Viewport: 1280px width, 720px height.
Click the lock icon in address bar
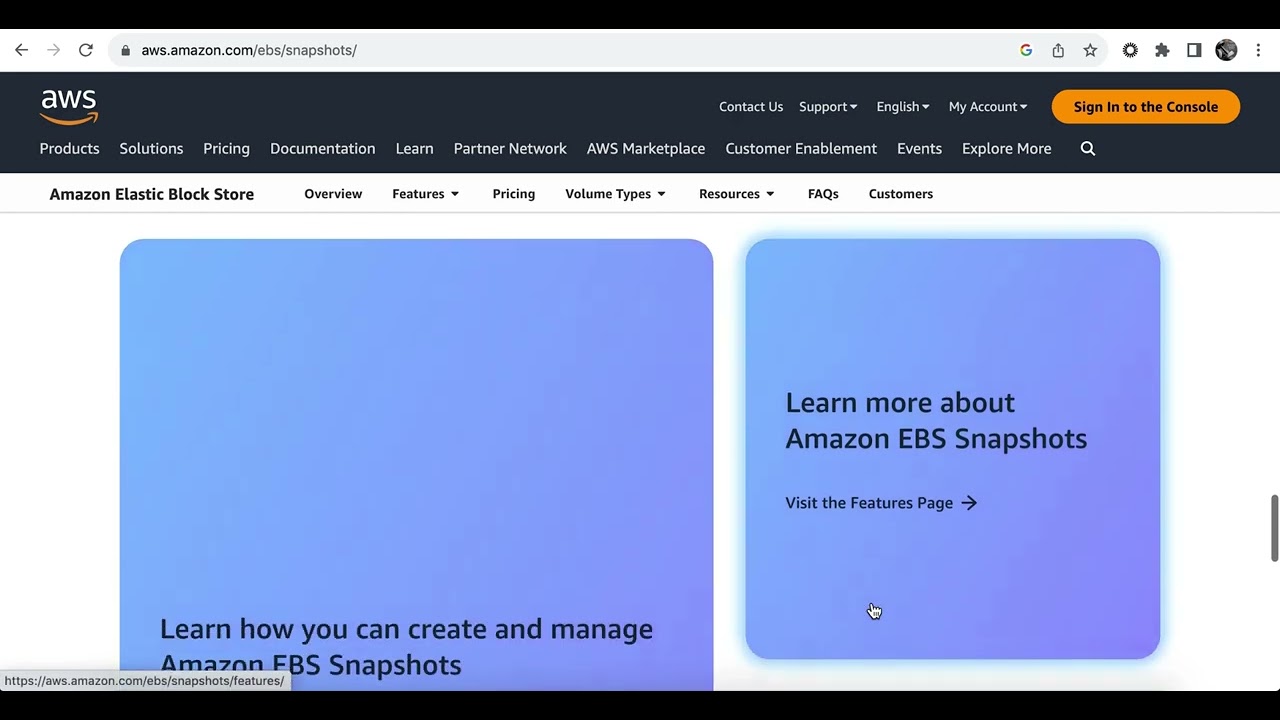coord(125,50)
